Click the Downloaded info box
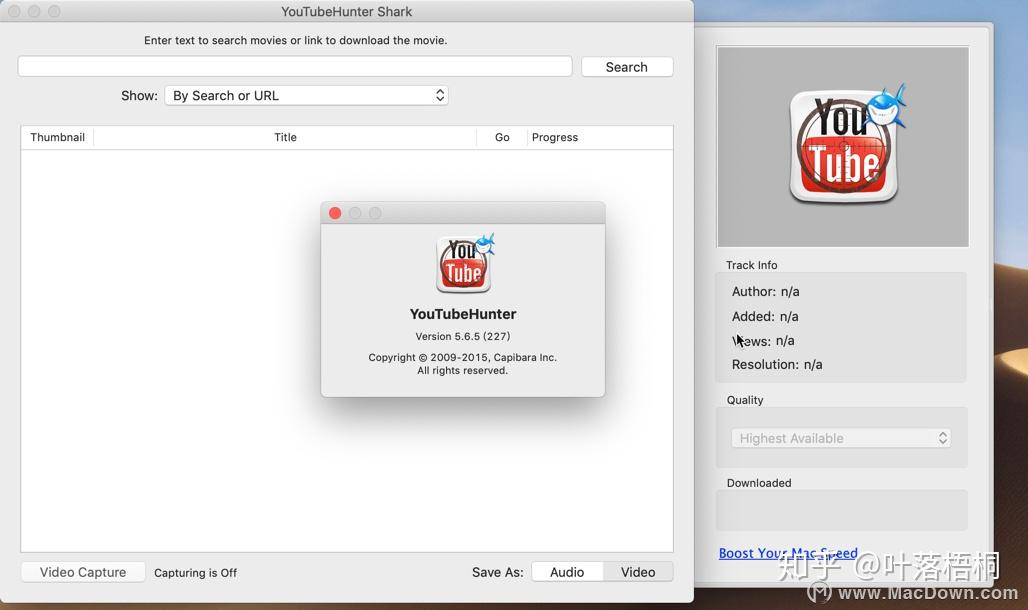The height and width of the screenshot is (610, 1028). point(842,510)
